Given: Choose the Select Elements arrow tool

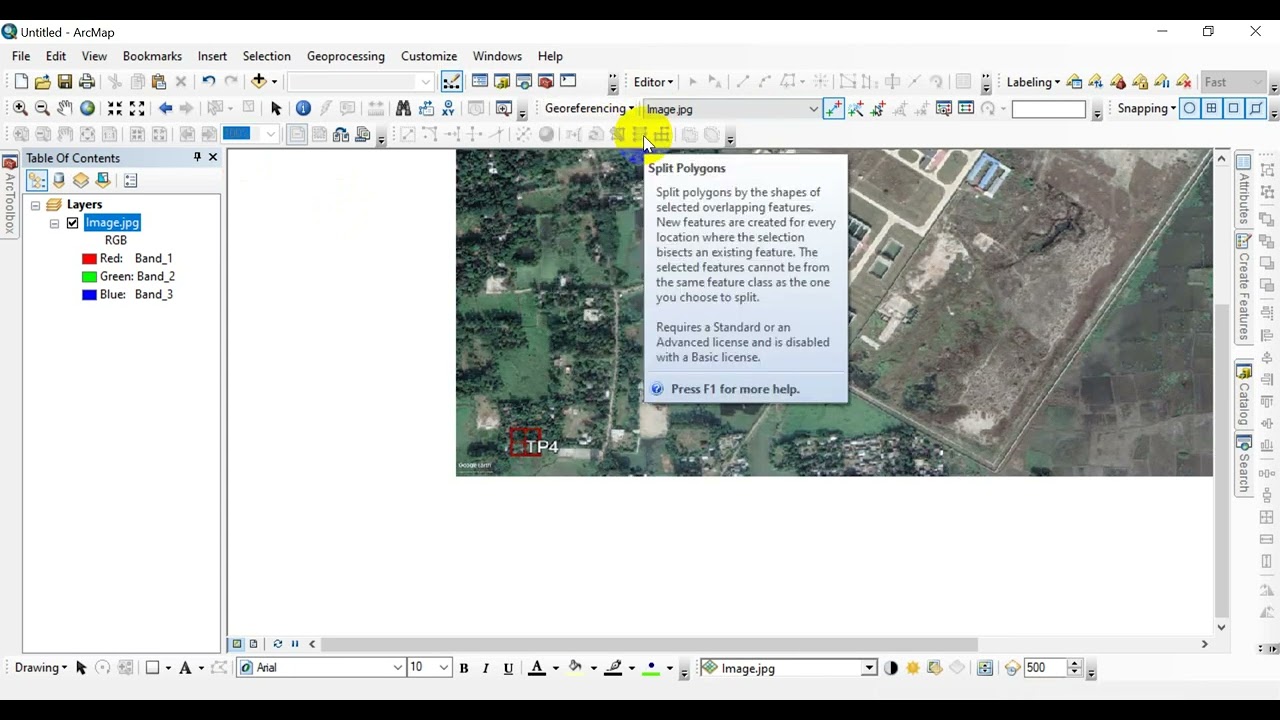Looking at the screenshot, I should 276,108.
